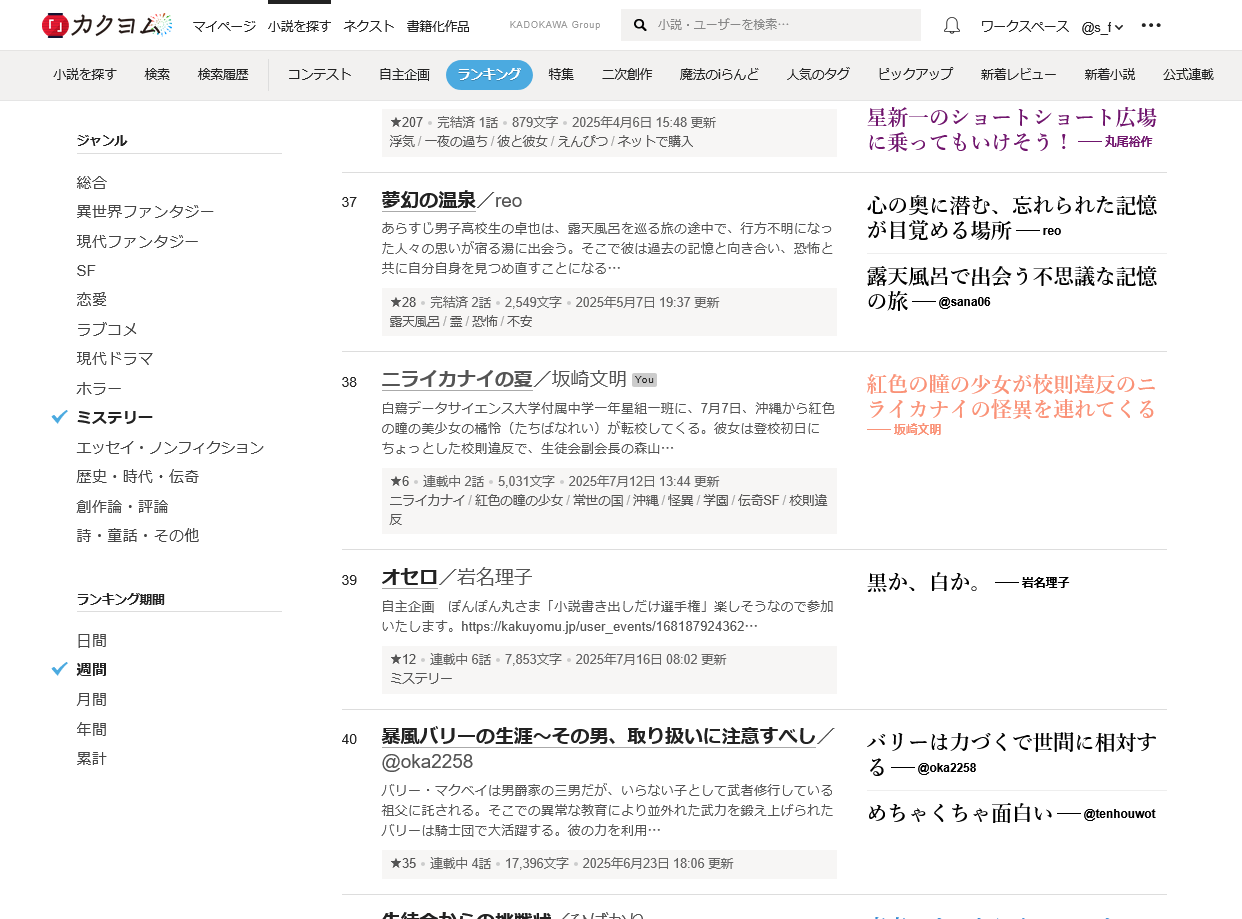Viewport: 1242px width, 919px height.
Task: Click the search magnifier icon
Action: click(x=640, y=25)
